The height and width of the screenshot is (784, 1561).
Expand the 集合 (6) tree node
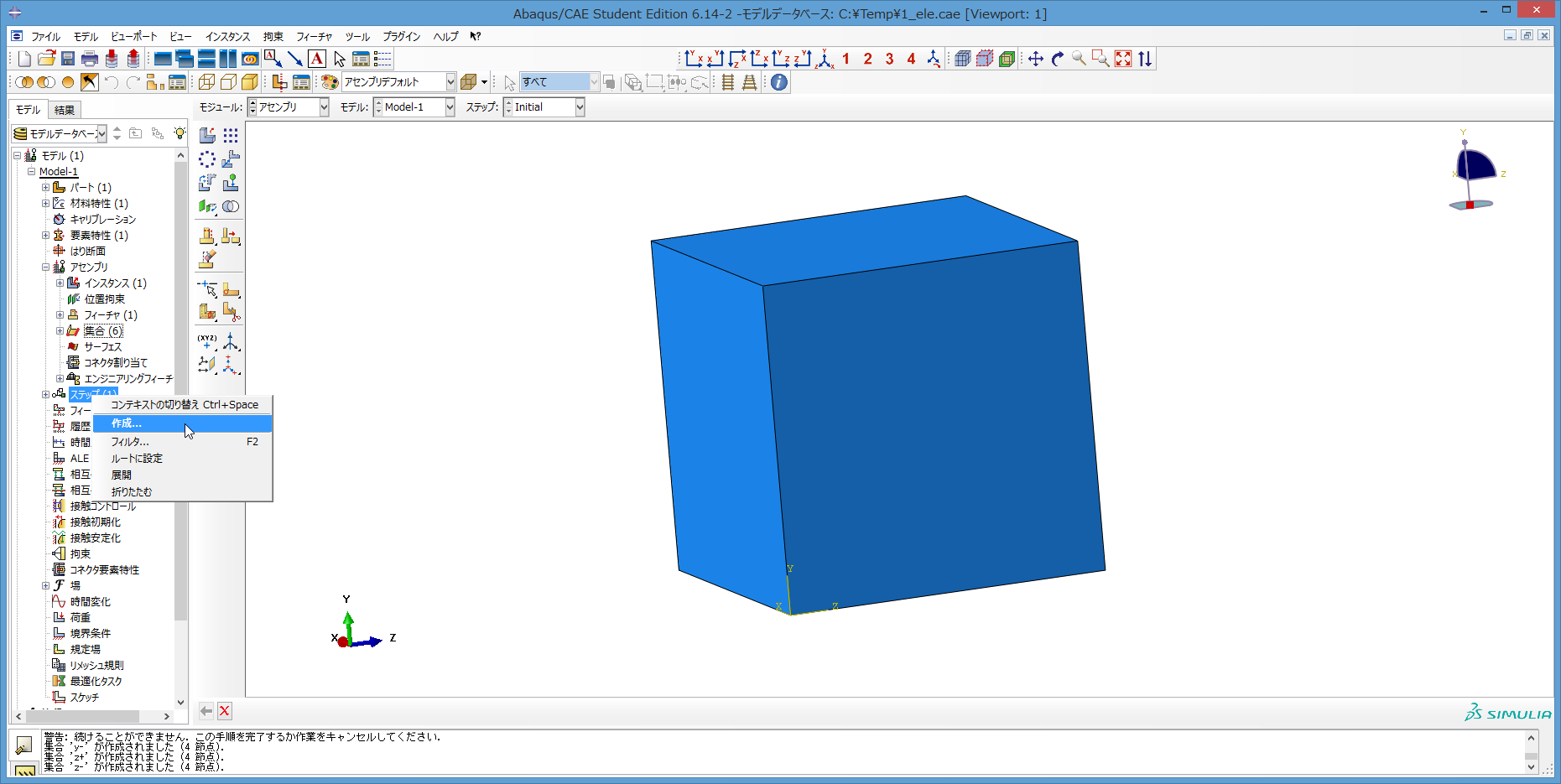pos(60,331)
